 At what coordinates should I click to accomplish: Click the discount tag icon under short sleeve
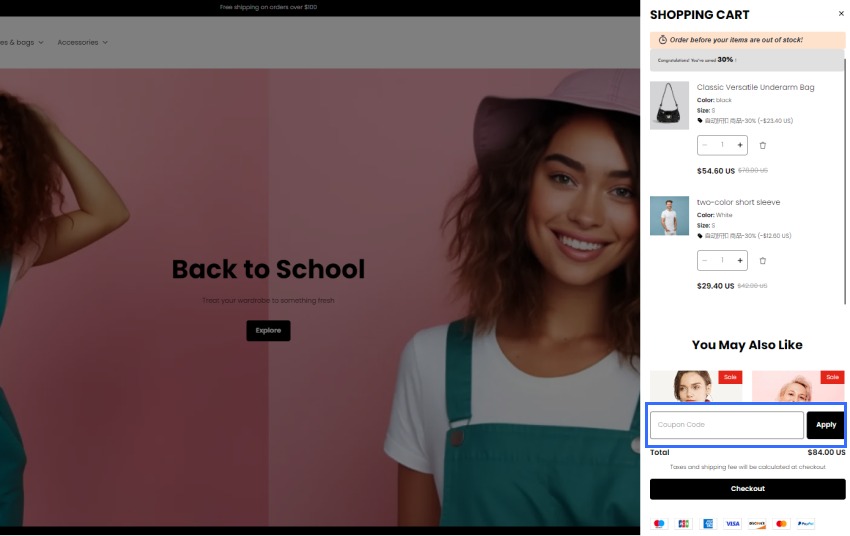(700, 236)
